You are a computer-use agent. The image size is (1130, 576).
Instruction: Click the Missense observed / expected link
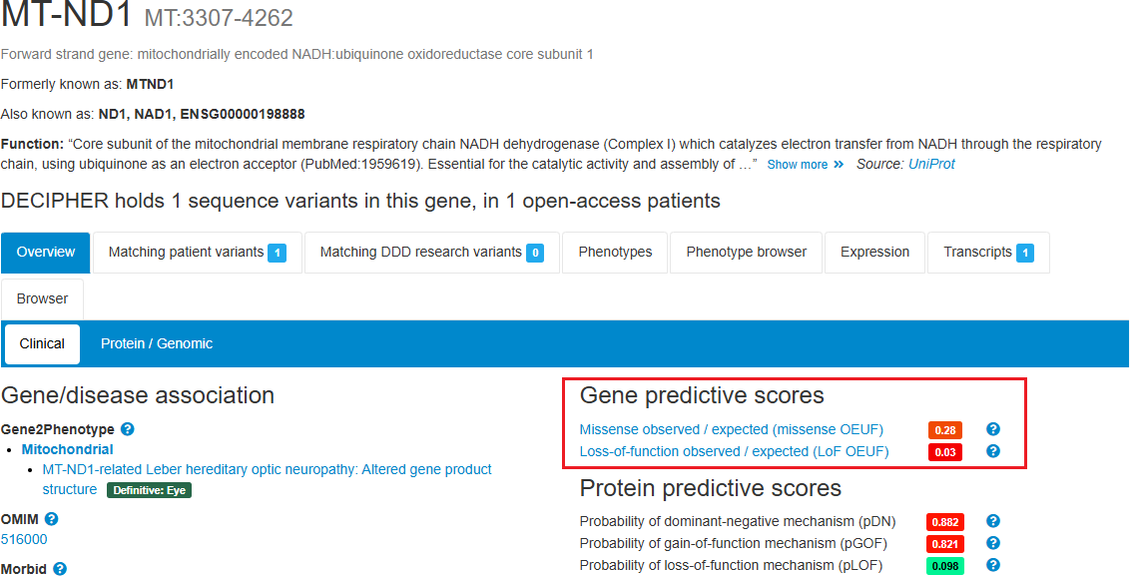731,429
